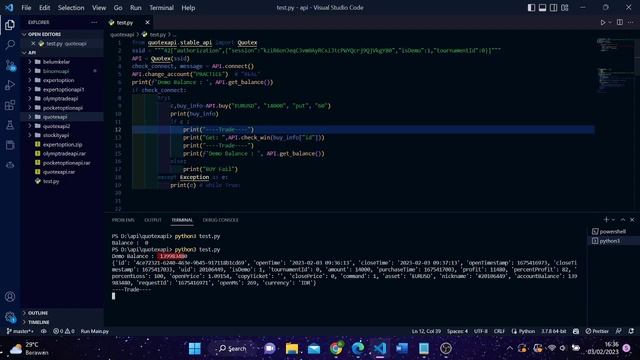640x360 pixels.
Task: Open Run and Debug view
Action: pos(10,85)
